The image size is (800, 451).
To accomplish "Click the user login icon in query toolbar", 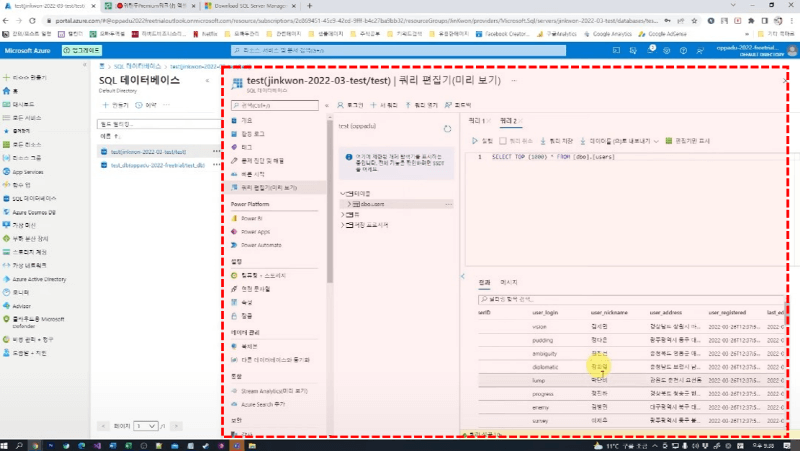I will [340, 105].
